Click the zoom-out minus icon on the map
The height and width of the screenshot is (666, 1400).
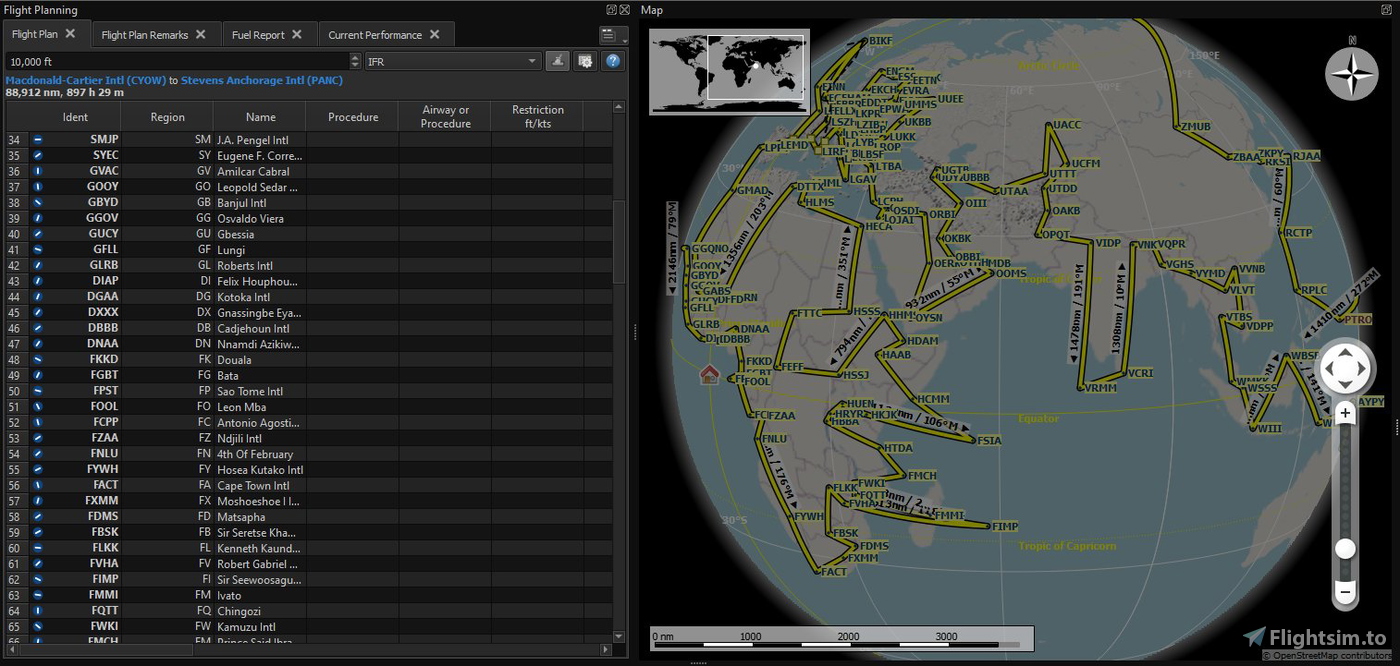pyautogui.click(x=1345, y=592)
